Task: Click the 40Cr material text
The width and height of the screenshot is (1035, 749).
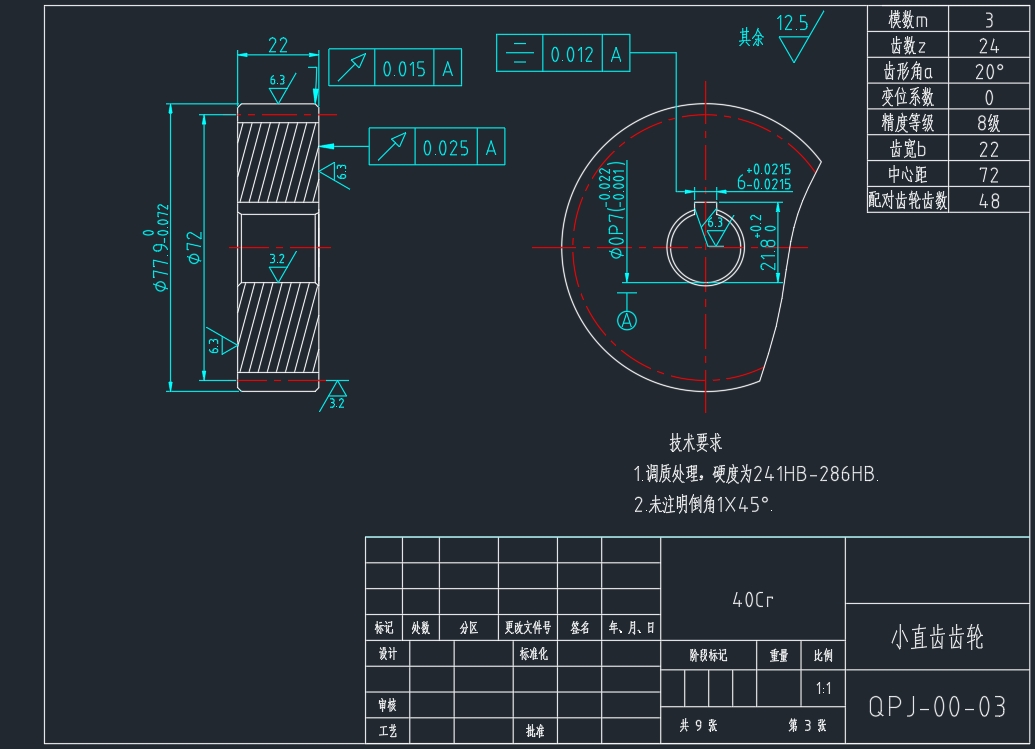Action: [752, 599]
